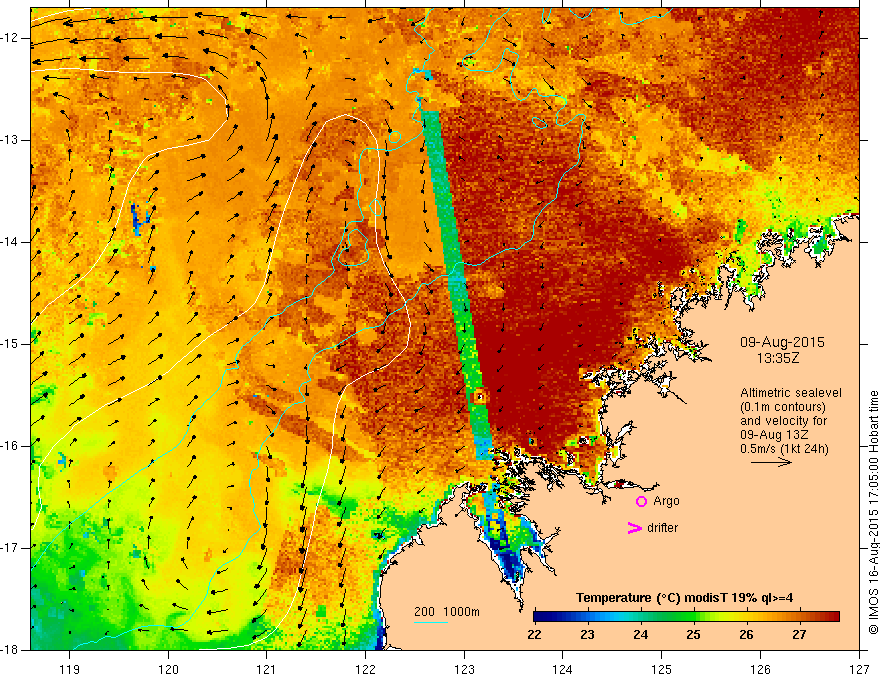
Task: Click latitude axis label '-14'
Action: click(10, 242)
